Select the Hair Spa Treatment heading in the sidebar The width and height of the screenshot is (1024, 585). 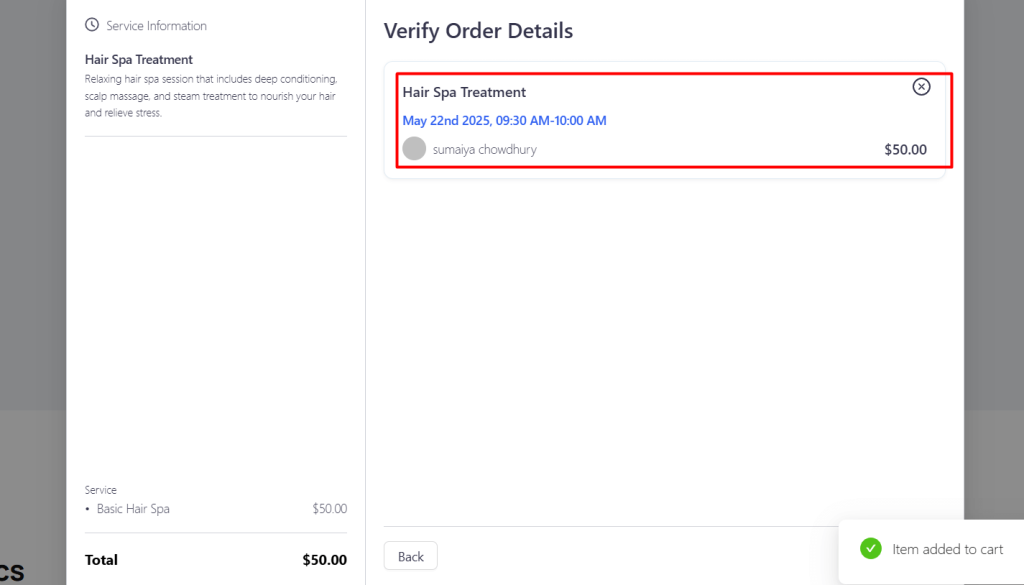point(138,59)
